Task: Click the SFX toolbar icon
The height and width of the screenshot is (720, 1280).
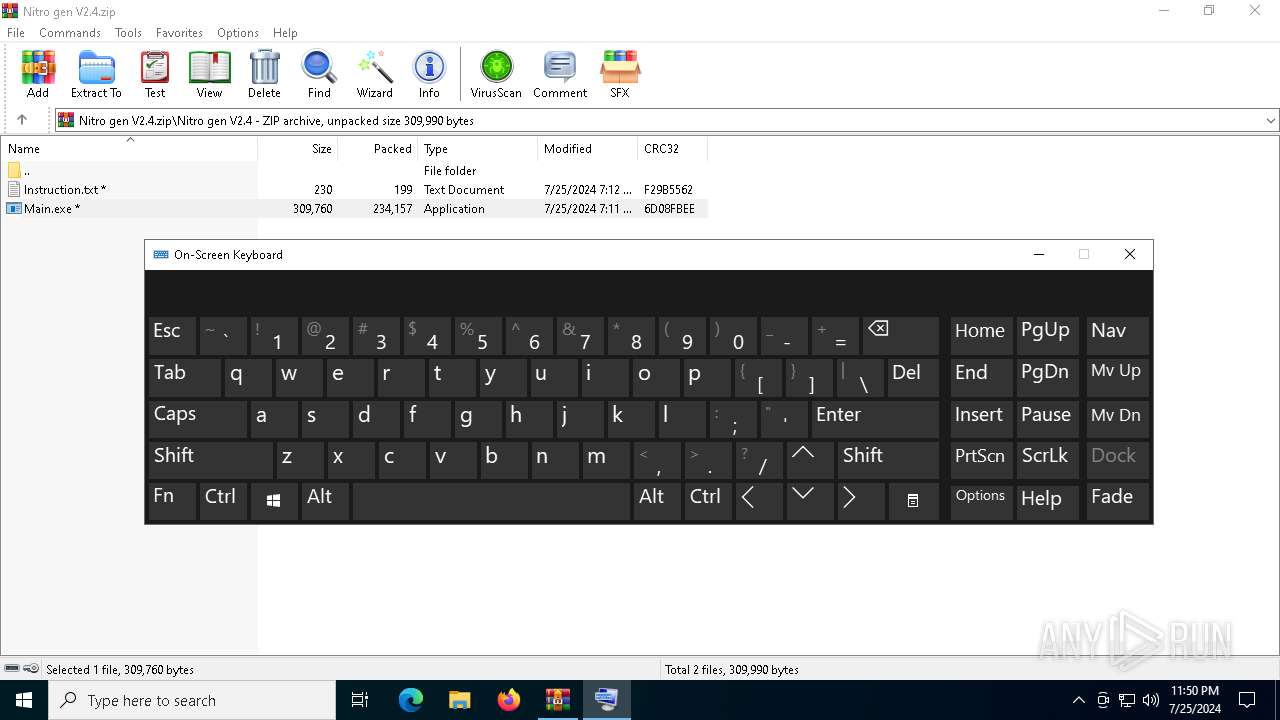Action: tap(620, 75)
